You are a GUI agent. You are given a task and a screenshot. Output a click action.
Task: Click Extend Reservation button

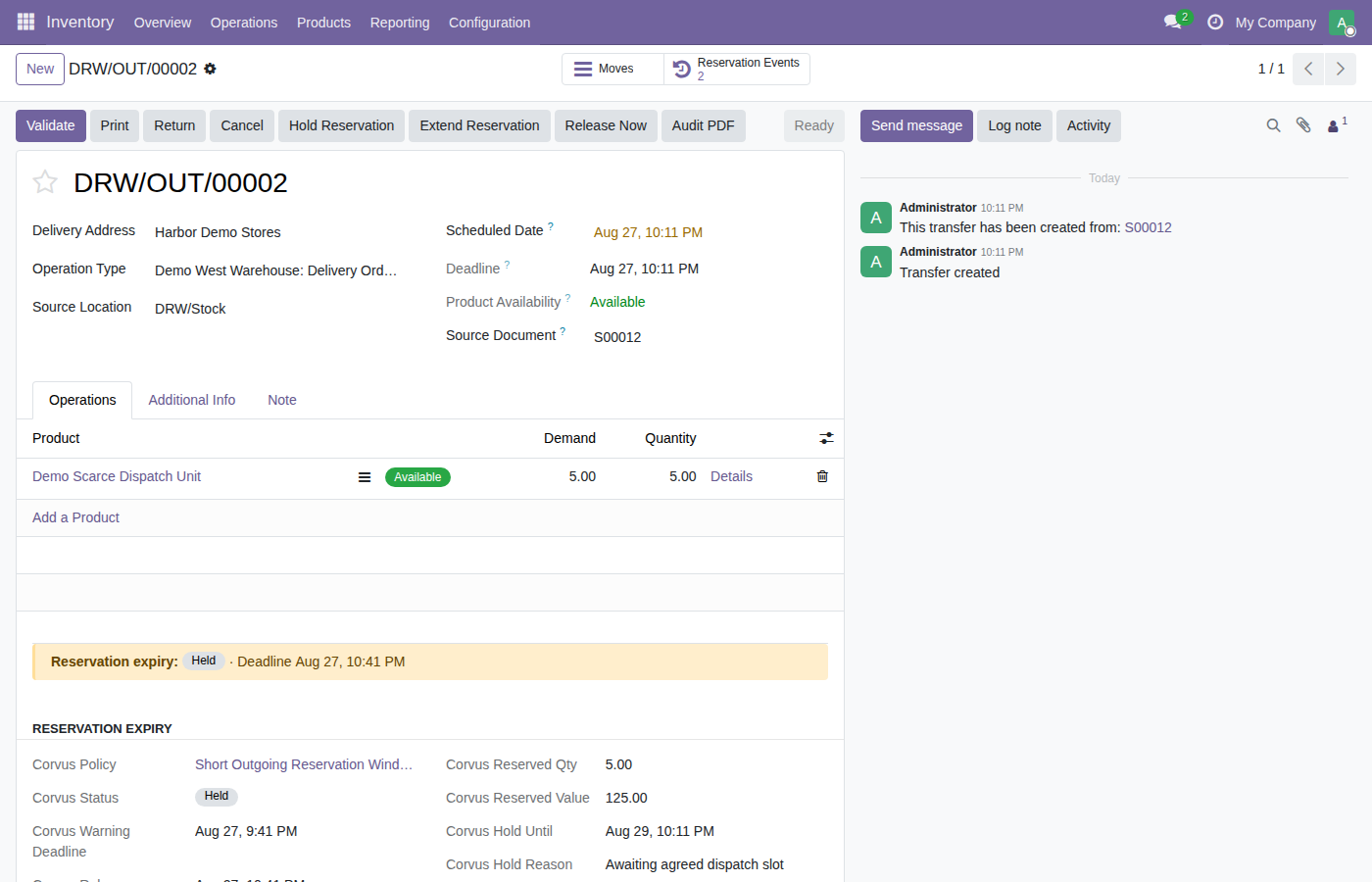tap(479, 125)
